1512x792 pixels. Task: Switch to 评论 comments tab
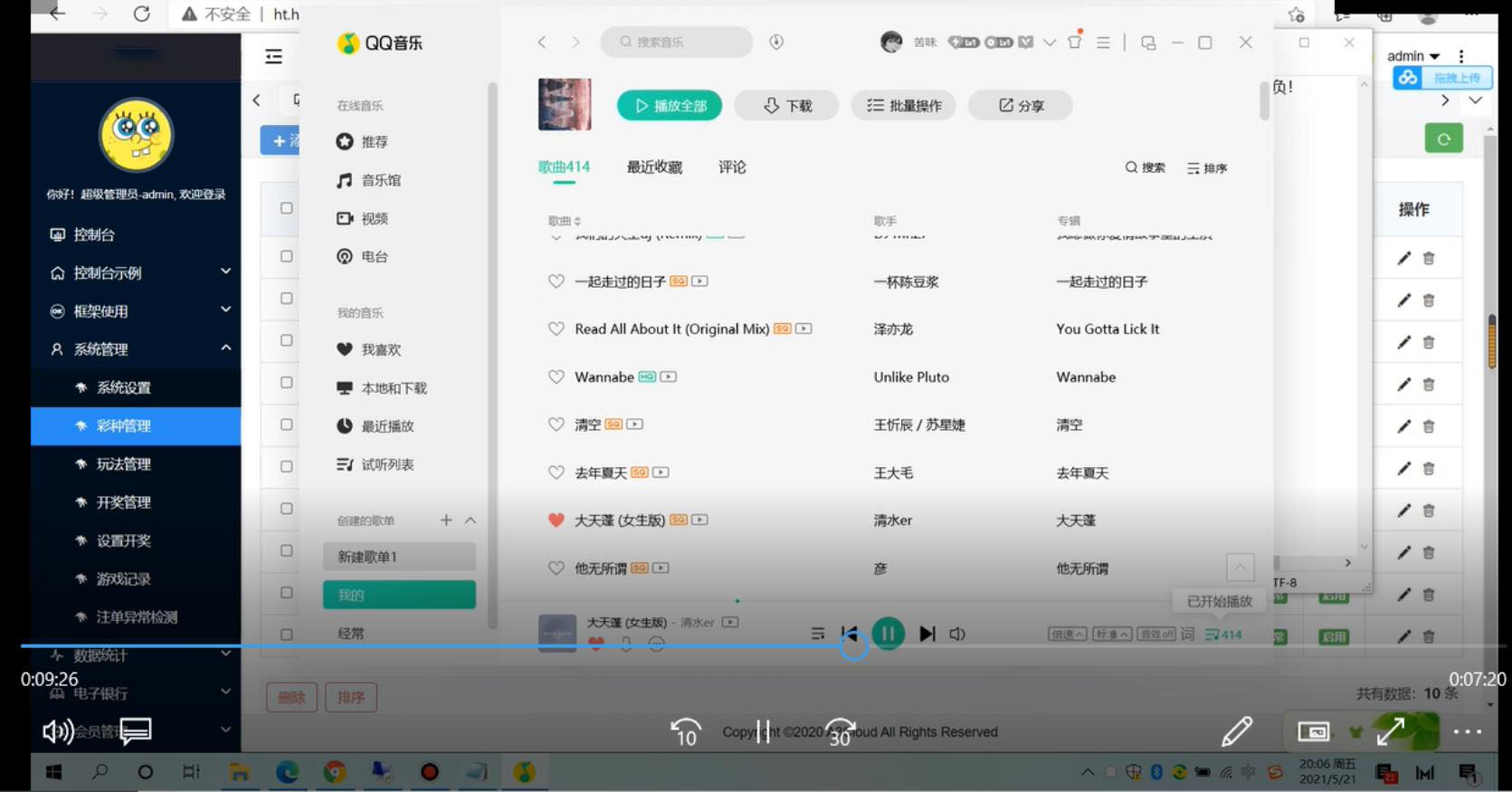point(732,167)
